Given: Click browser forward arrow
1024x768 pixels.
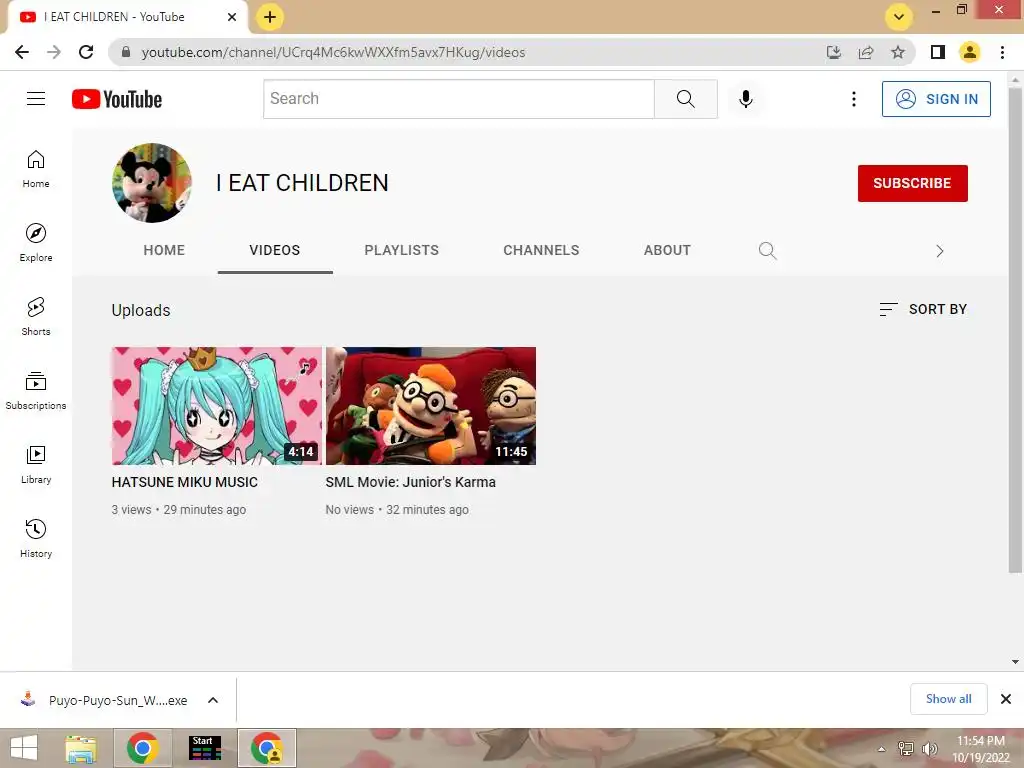Looking at the screenshot, I should (54, 52).
